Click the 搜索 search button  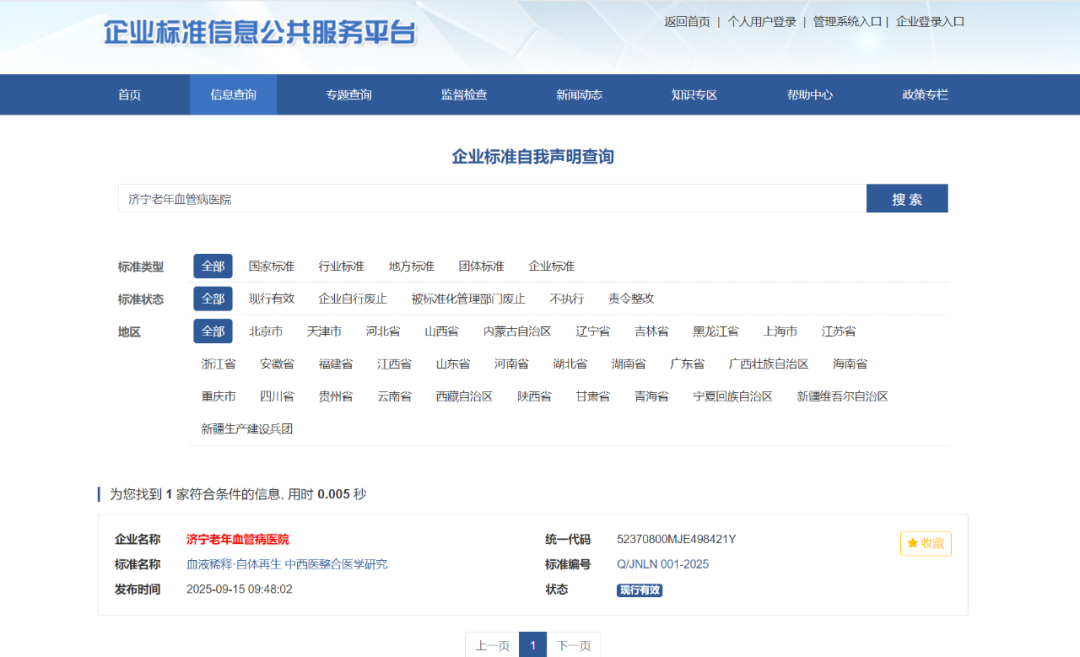pos(906,199)
